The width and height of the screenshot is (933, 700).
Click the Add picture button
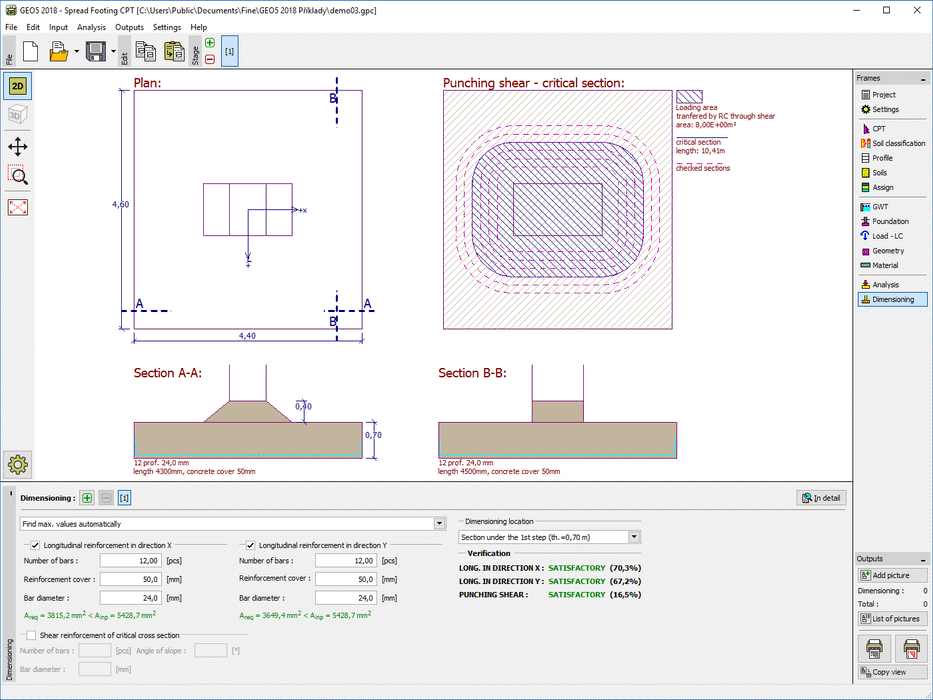[x=891, y=575]
